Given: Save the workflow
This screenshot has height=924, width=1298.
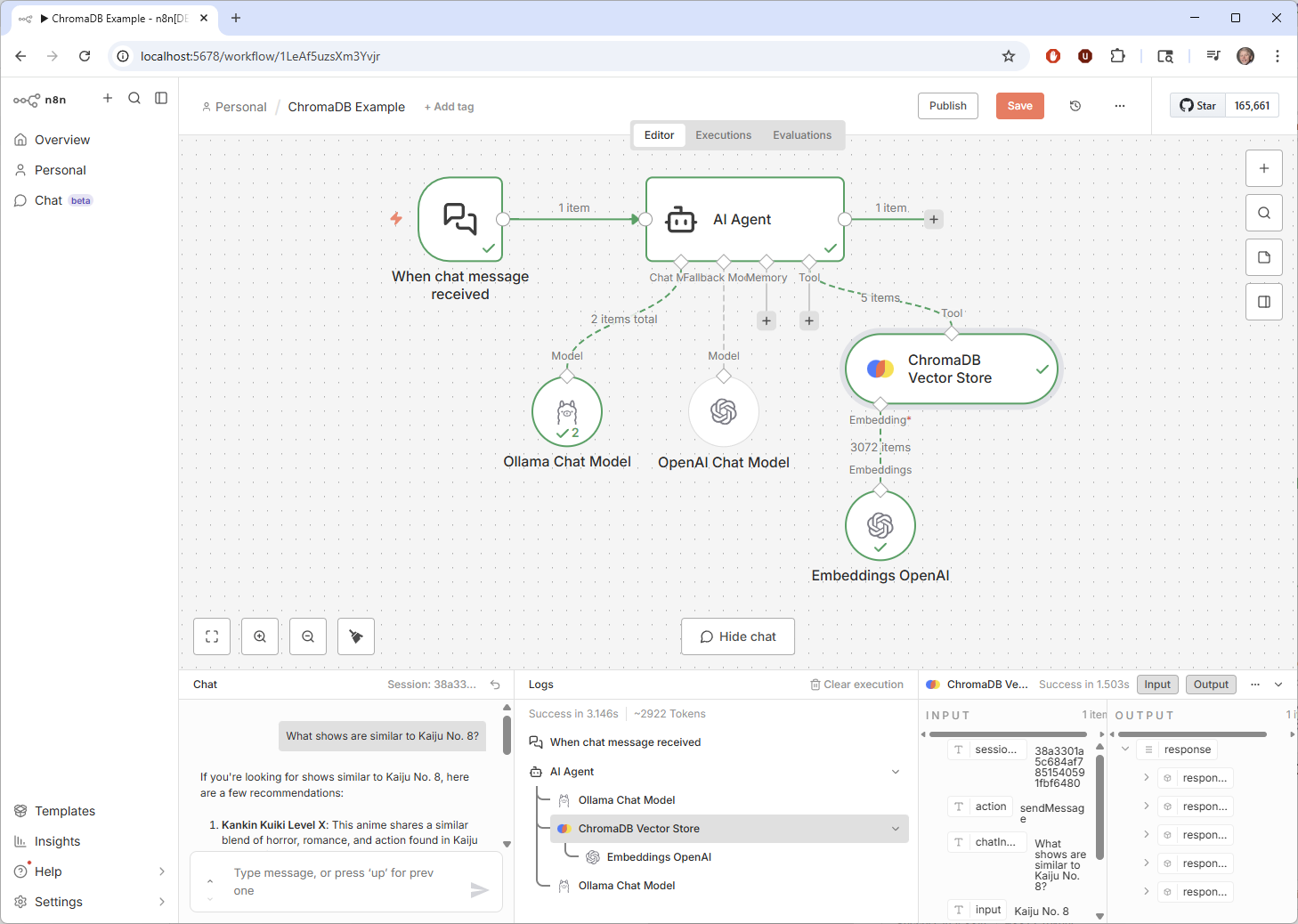Looking at the screenshot, I should [1020, 106].
